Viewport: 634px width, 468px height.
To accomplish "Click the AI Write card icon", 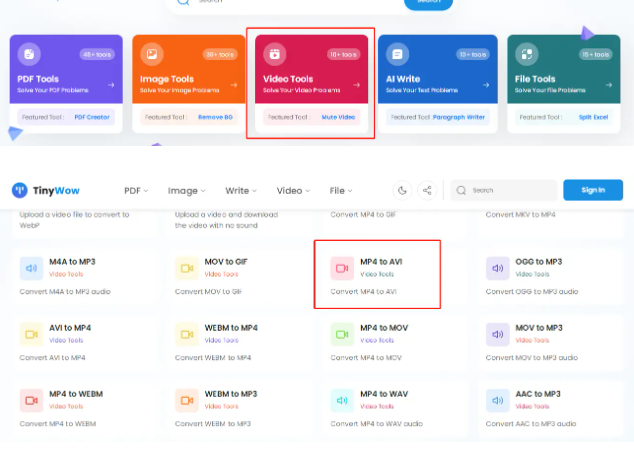I will pos(397,54).
